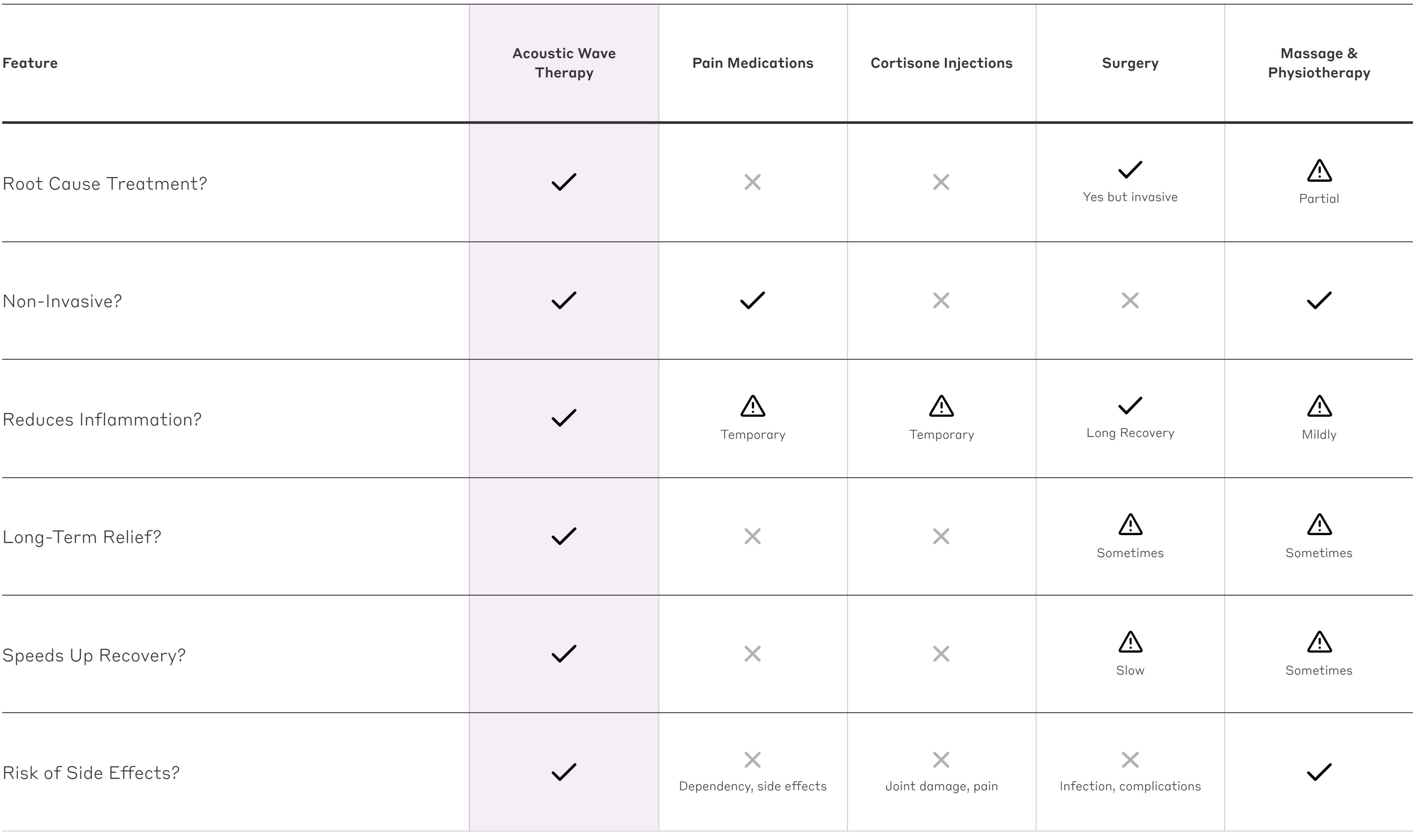Click the "Speeds Up Recovery?" row label
Viewport: 1416px width, 840px height.
click(x=94, y=655)
